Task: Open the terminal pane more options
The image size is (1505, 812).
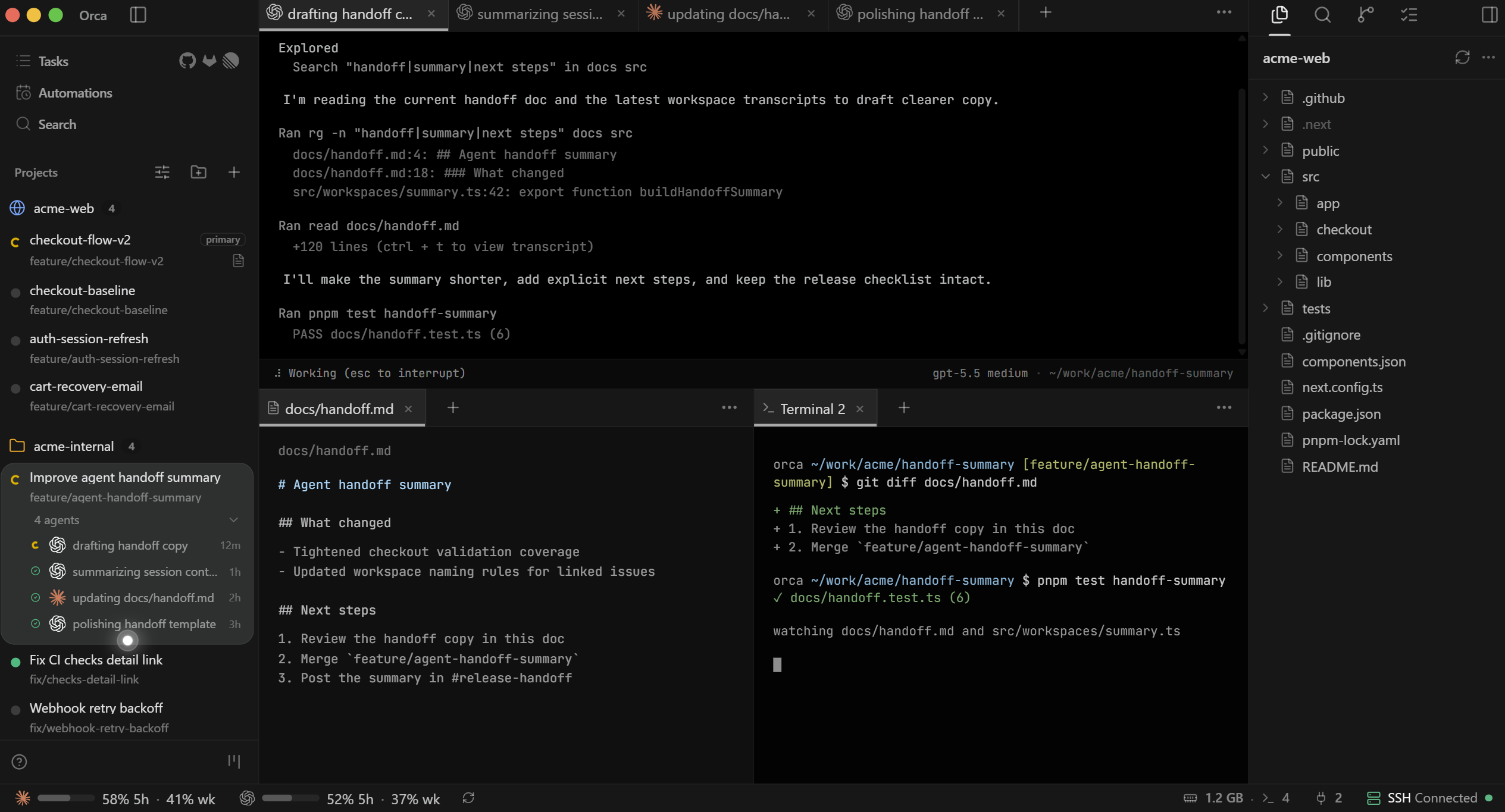Action: pyautogui.click(x=1224, y=407)
